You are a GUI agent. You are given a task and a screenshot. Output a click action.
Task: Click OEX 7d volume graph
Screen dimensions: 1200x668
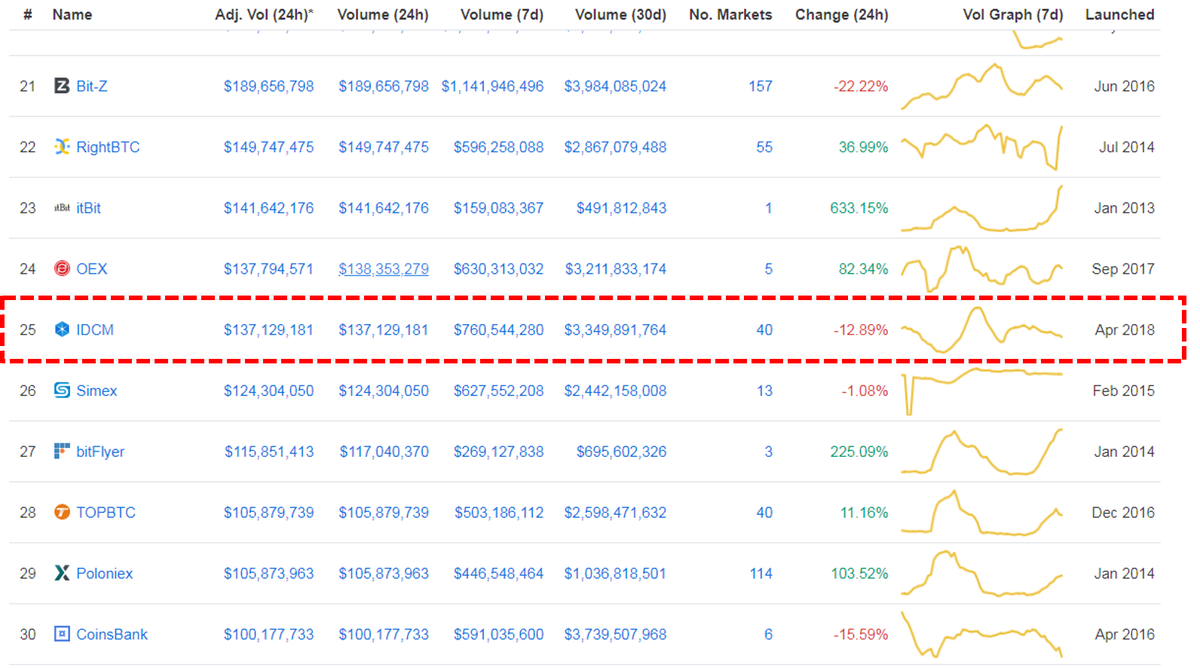(982, 269)
